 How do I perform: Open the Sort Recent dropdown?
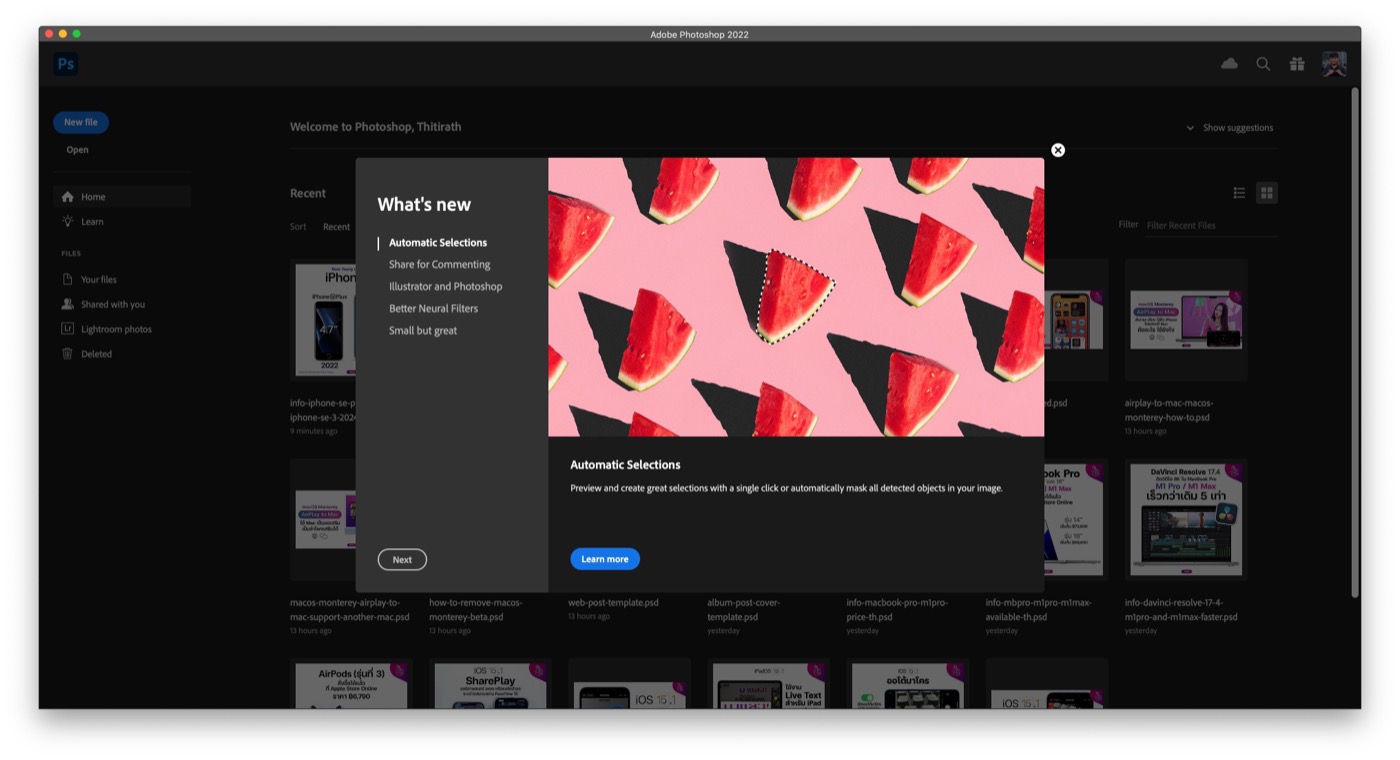click(336, 227)
